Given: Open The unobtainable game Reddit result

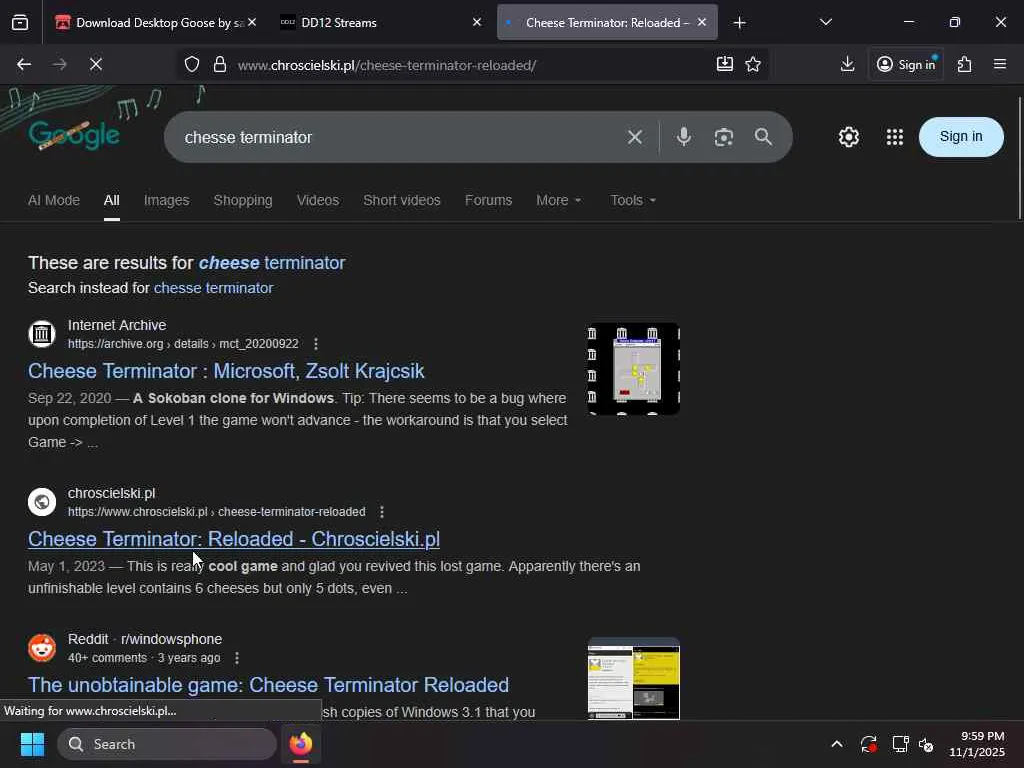Looking at the screenshot, I should click(268, 684).
